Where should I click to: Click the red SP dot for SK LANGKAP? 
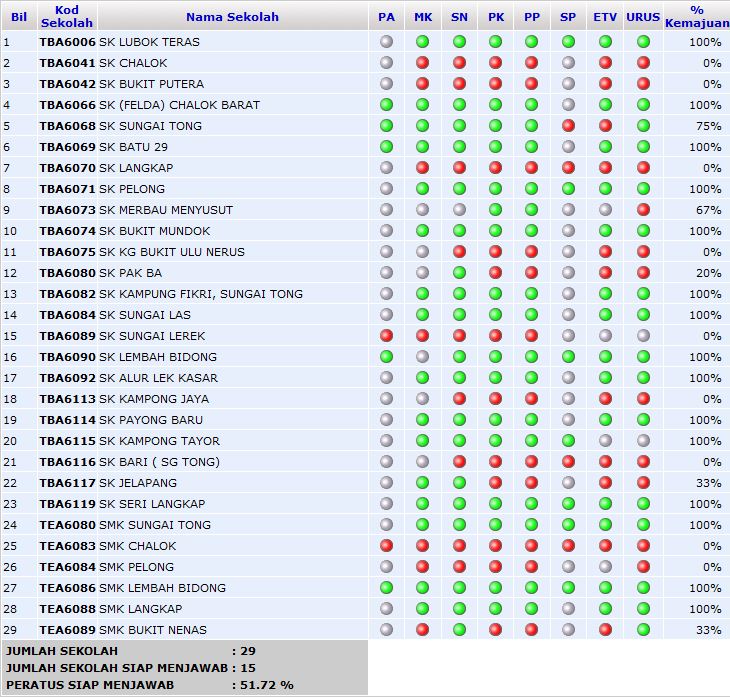click(x=568, y=168)
